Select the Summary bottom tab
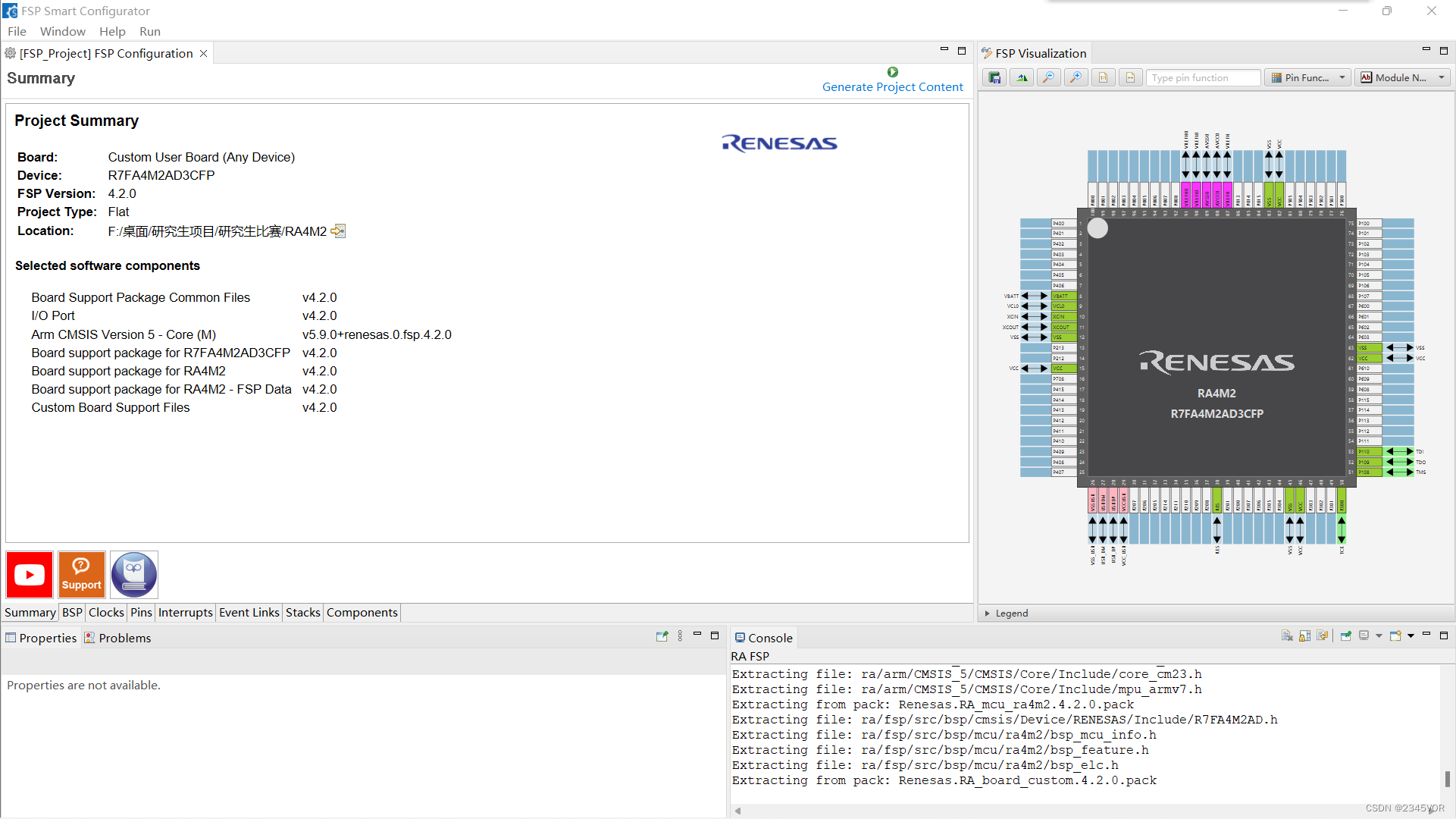 (30, 613)
